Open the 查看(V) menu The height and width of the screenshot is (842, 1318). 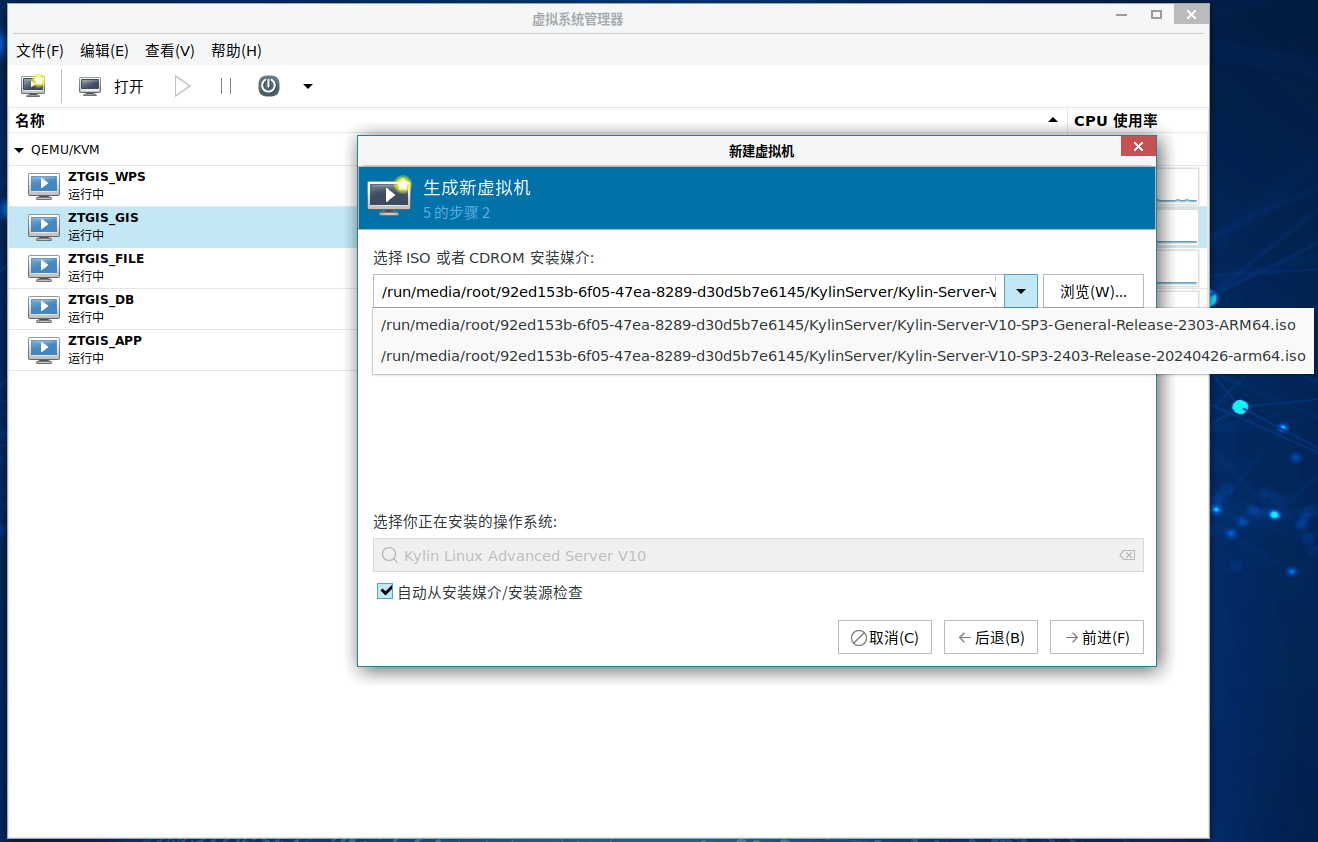170,51
